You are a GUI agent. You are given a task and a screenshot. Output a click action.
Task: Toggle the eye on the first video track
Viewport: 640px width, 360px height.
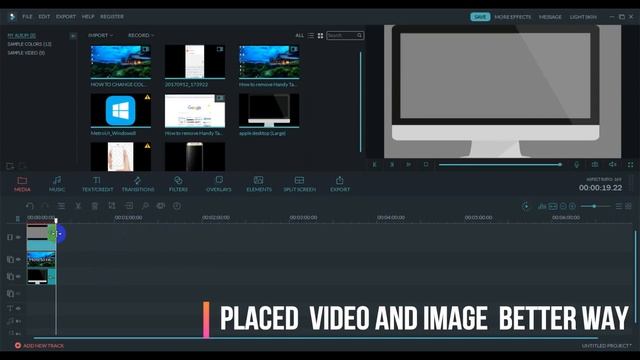tap(18, 237)
